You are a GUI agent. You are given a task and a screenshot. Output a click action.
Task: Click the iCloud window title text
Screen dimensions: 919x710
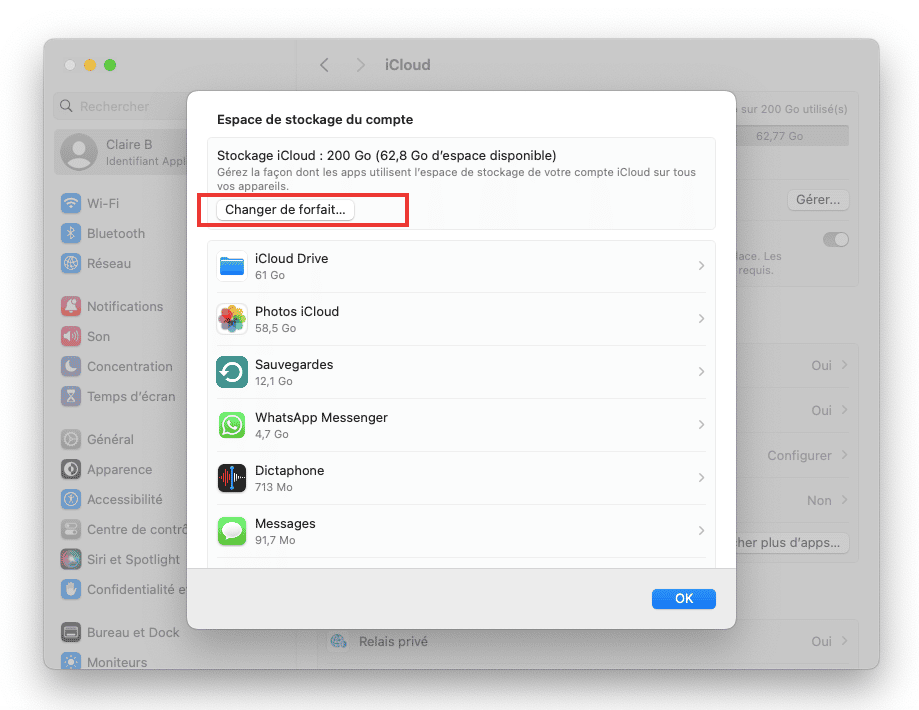[x=407, y=64]
